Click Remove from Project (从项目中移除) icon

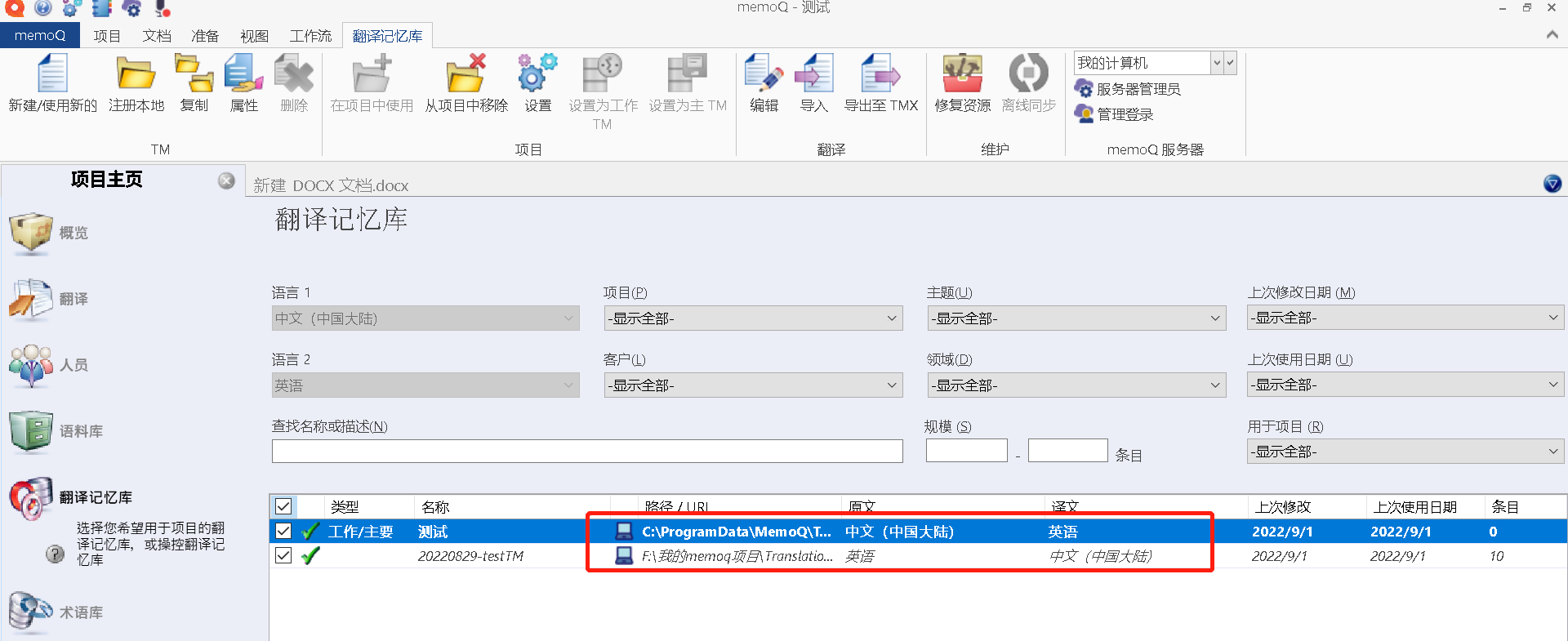pos(466,73)
